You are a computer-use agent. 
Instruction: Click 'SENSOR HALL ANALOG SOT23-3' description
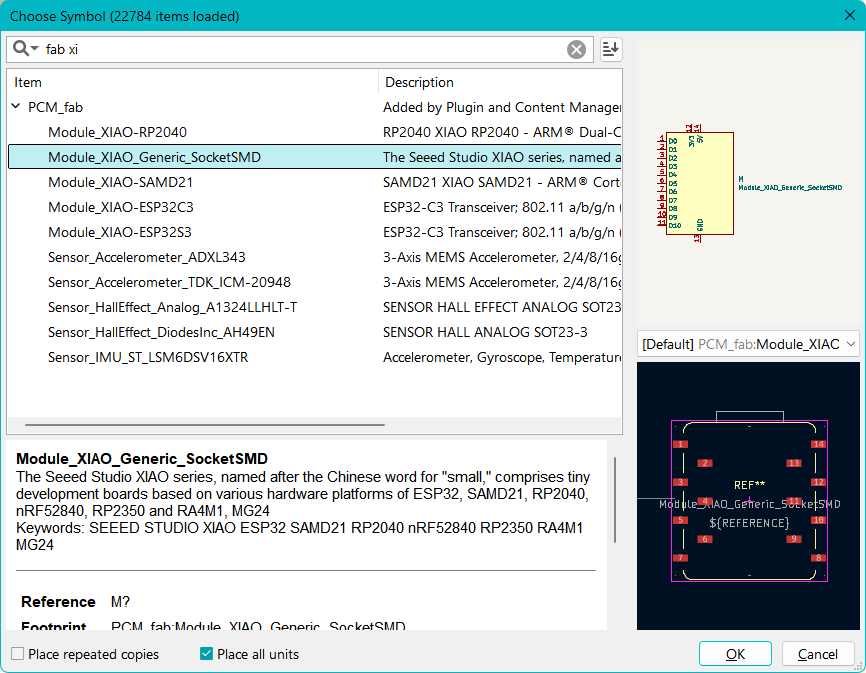pyautogui.click(x=485, y=332)
